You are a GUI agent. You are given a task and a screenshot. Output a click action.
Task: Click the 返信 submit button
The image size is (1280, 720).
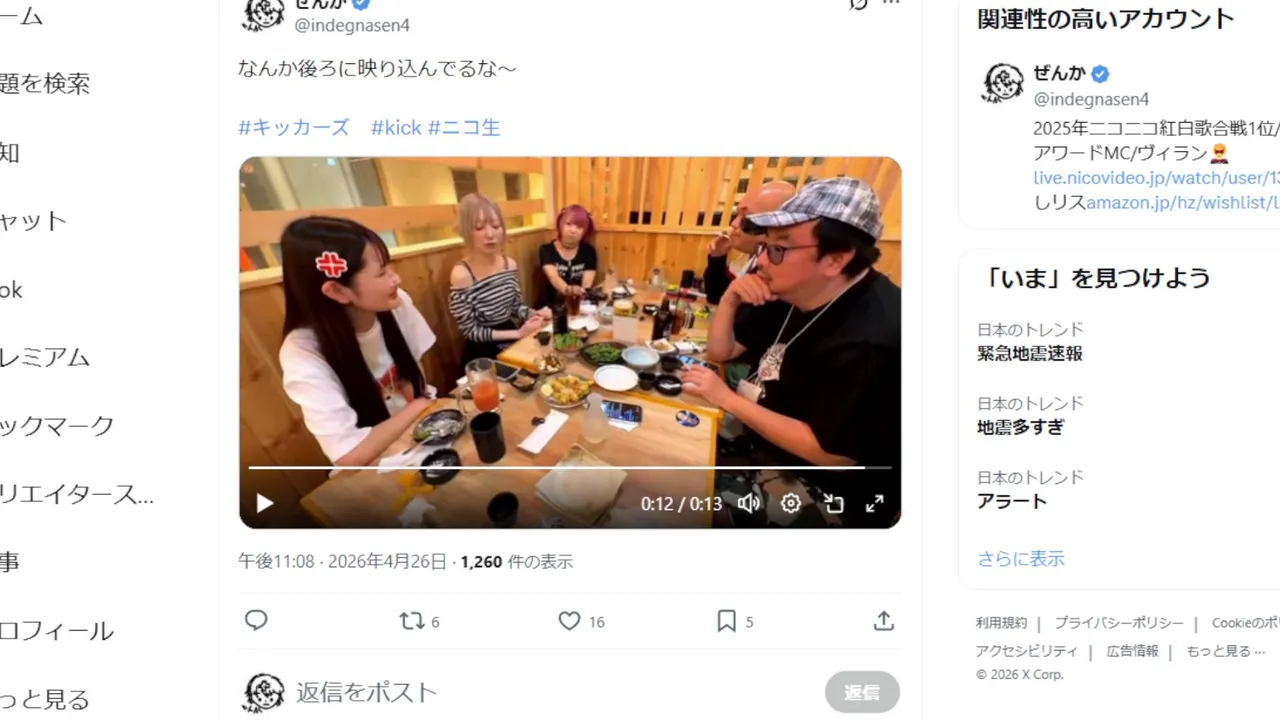pyautogui.click(x=862, y=692)
